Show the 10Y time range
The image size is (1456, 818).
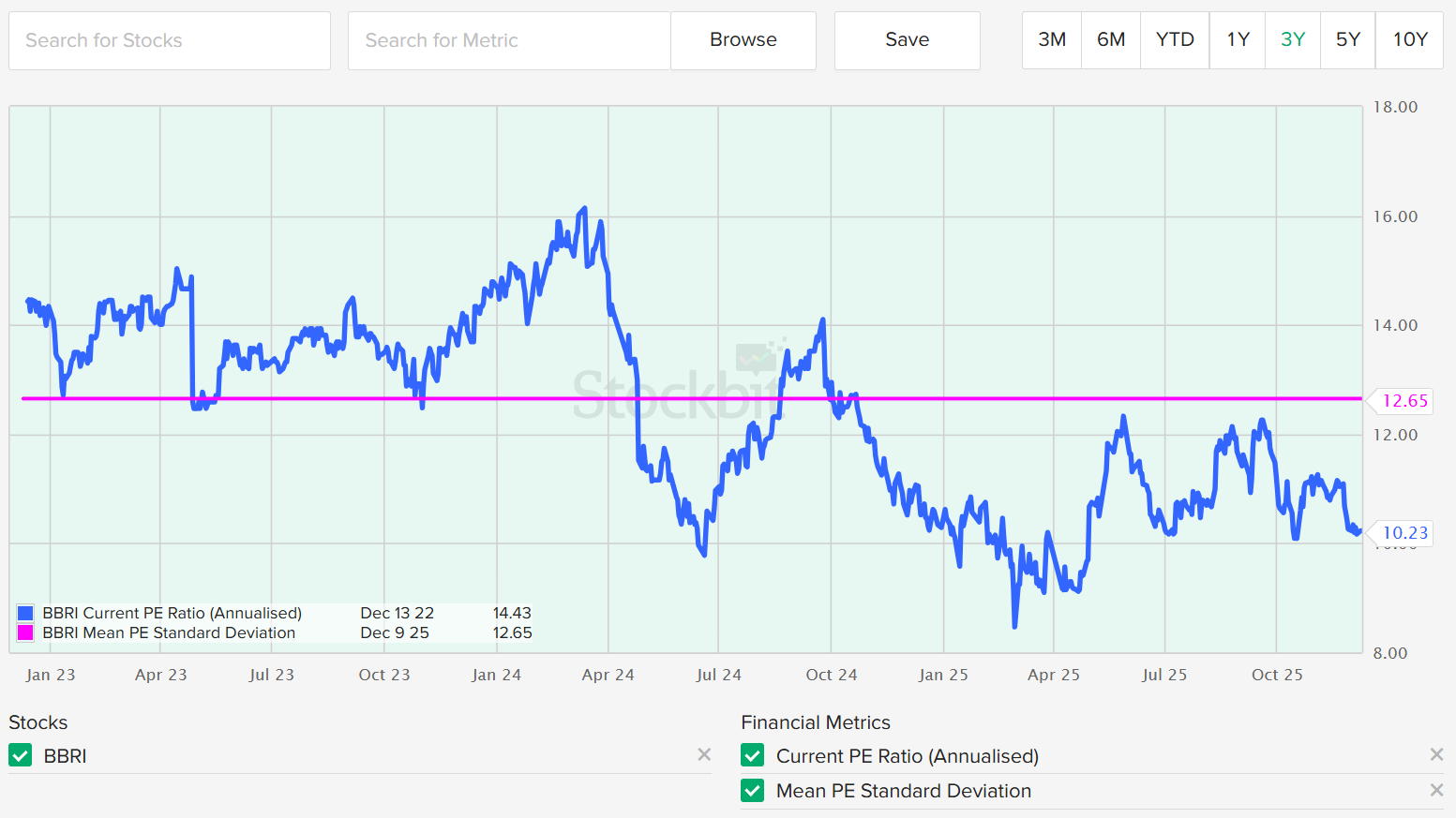[x=1410, y=39]
